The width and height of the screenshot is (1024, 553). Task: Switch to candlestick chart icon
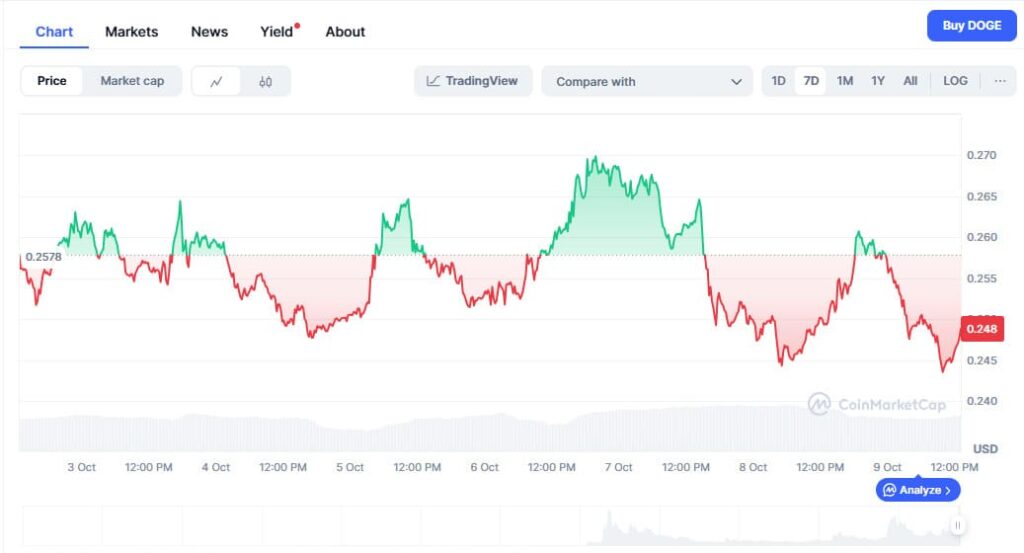265,81
